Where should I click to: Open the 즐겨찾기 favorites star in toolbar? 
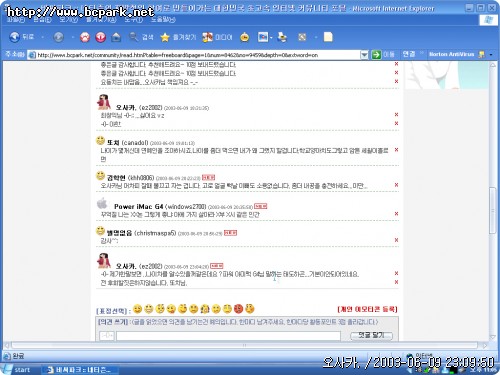pos(178,37)
